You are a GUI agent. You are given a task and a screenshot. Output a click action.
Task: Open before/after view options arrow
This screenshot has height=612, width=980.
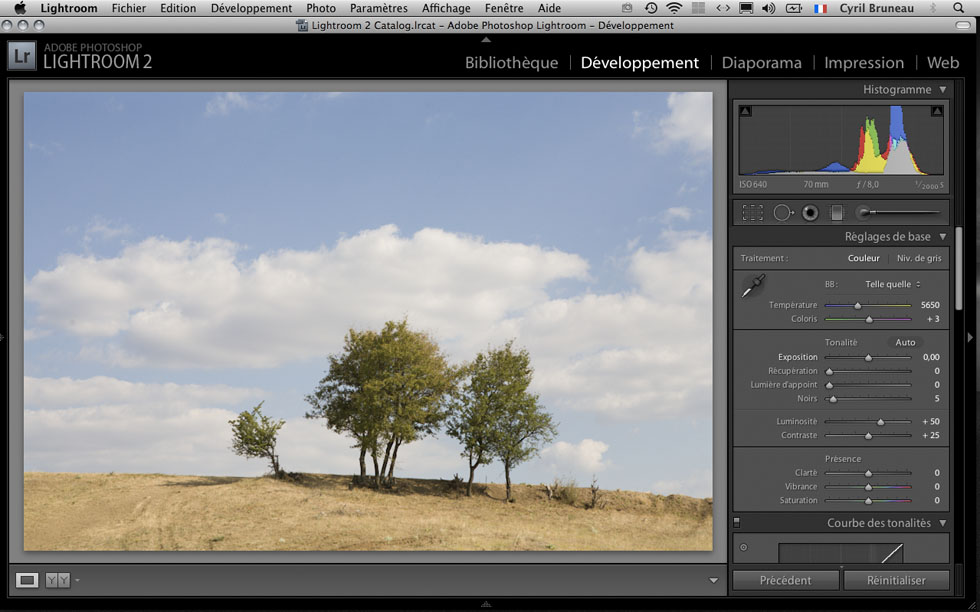[x=78, y=580]
